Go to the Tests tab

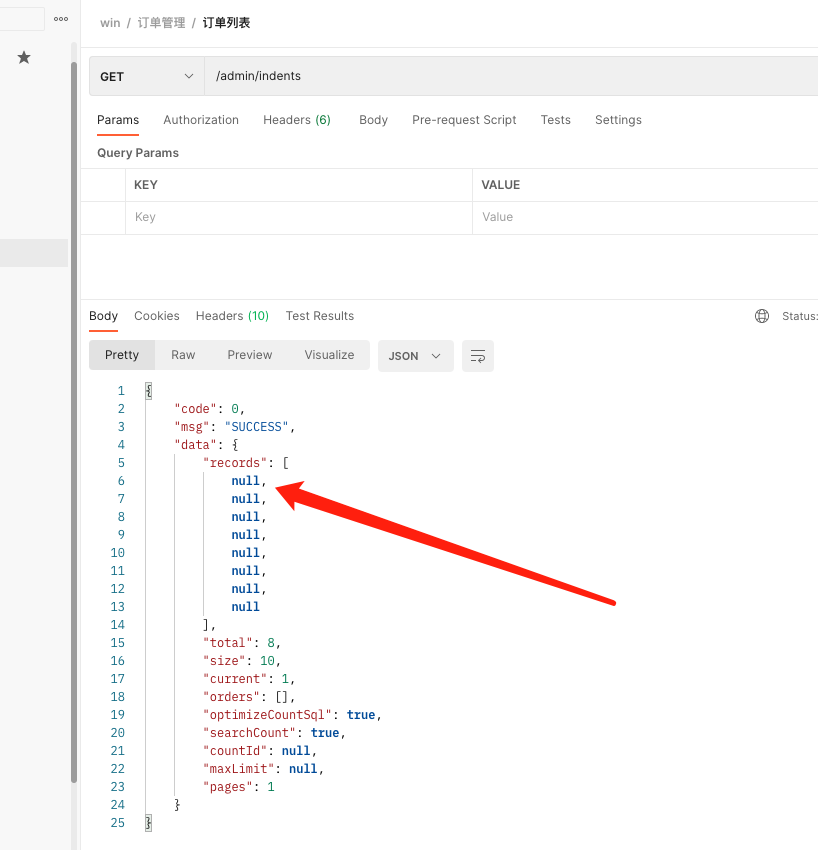pyautogui.click(x=555, y=120)
